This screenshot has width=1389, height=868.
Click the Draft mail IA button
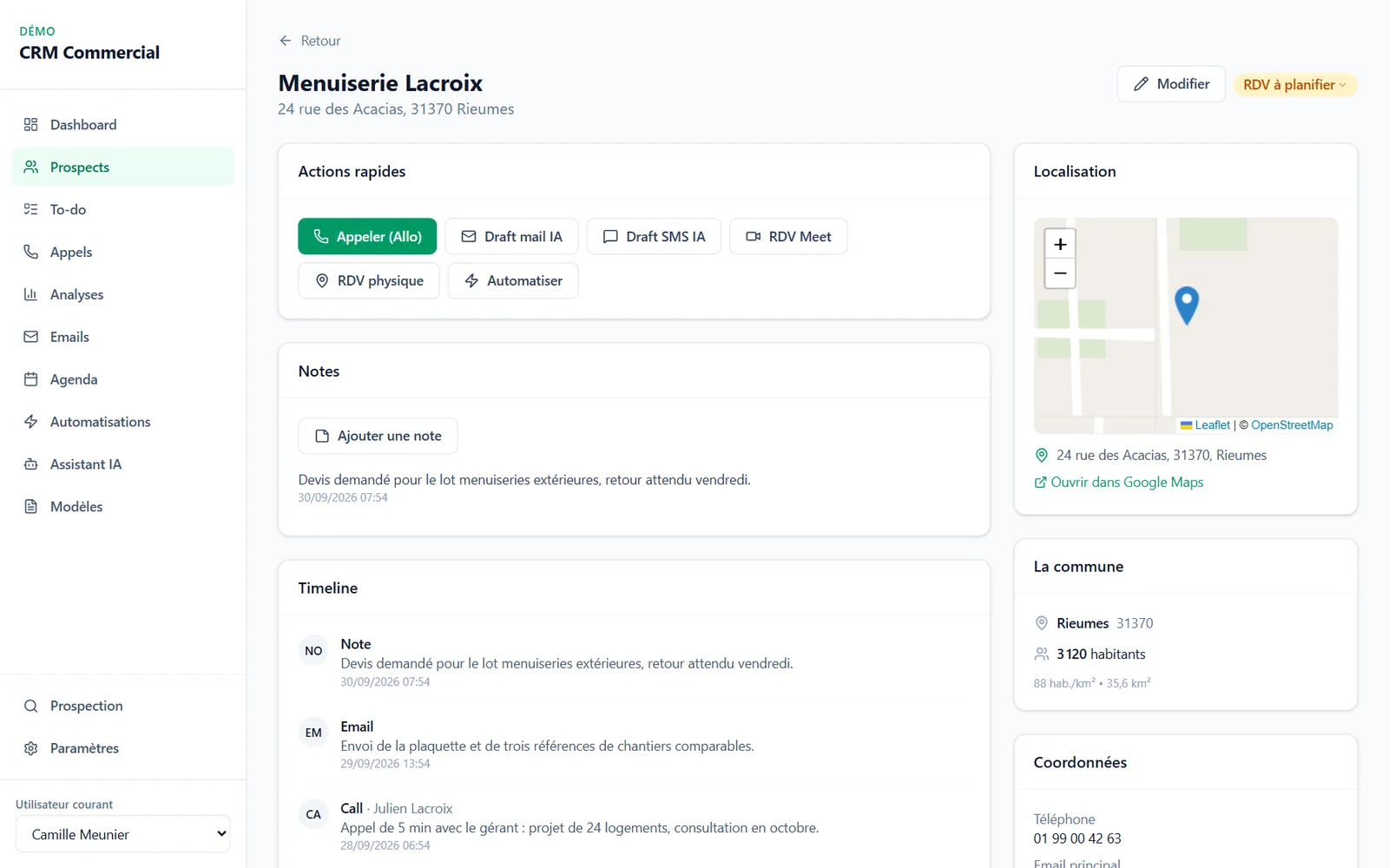[x=511, y=236]
